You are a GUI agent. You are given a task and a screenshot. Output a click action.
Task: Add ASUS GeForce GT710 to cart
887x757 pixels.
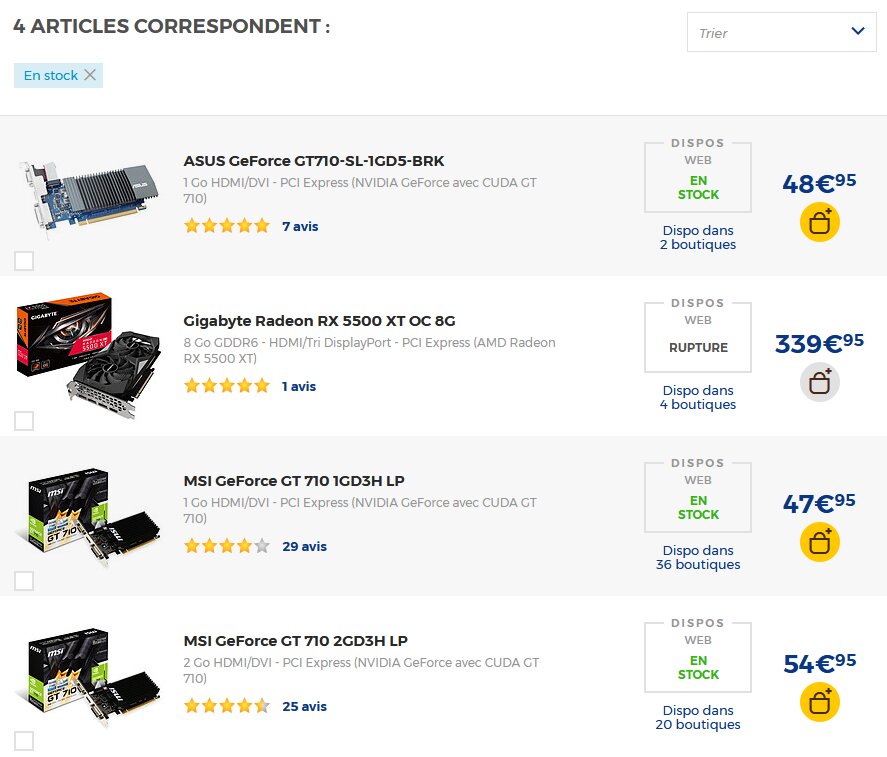click(x=819, y=222)
